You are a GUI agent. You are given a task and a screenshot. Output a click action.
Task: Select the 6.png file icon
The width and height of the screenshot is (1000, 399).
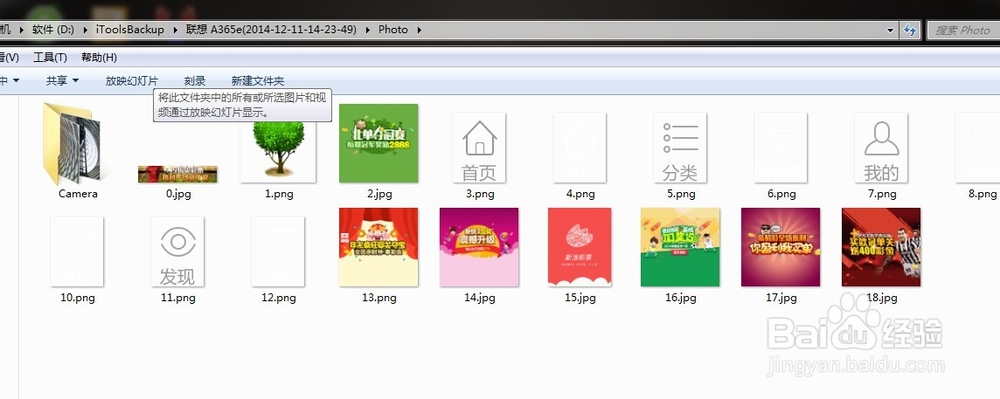pyautogui.click(x=780, y=147)
